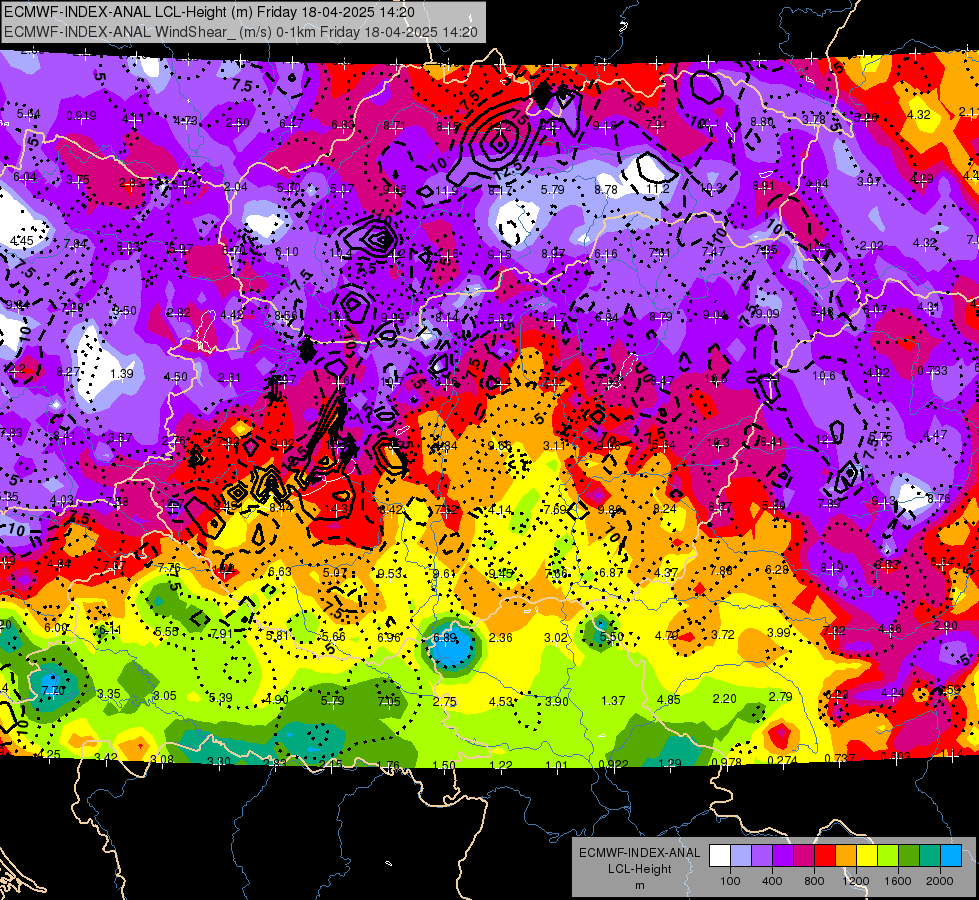Click map value '2.75'
This screenshot has width=979, height=900.
pos(445,701)
